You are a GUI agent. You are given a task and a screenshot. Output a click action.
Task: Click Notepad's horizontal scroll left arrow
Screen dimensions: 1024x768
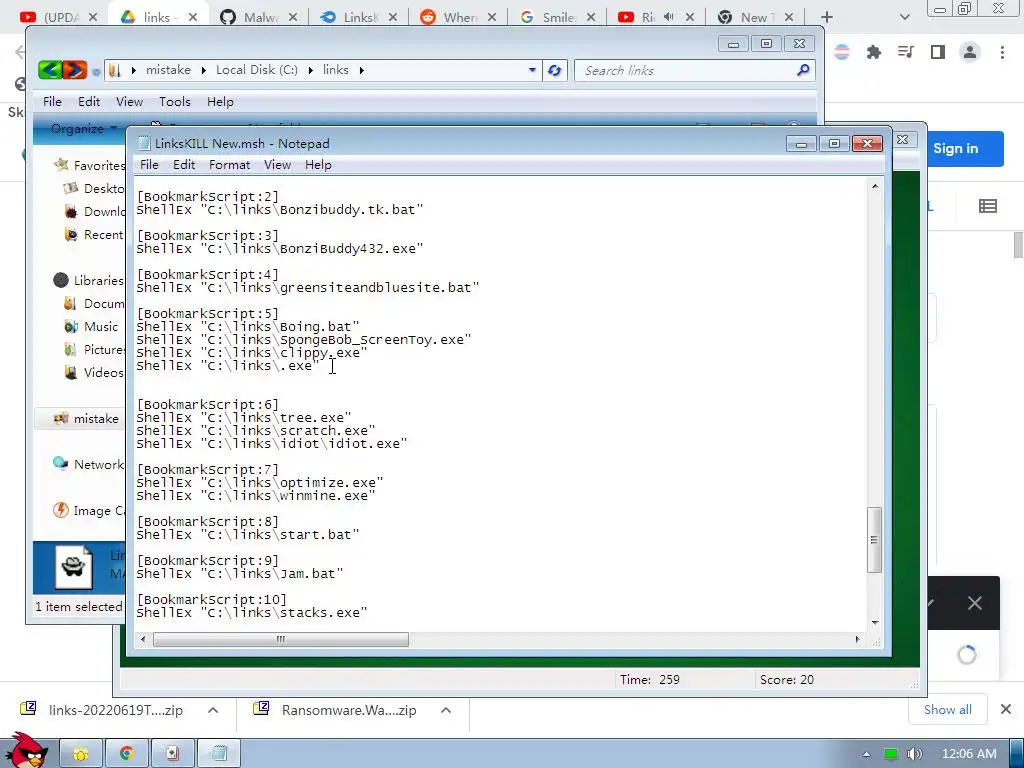click(143, 639)
